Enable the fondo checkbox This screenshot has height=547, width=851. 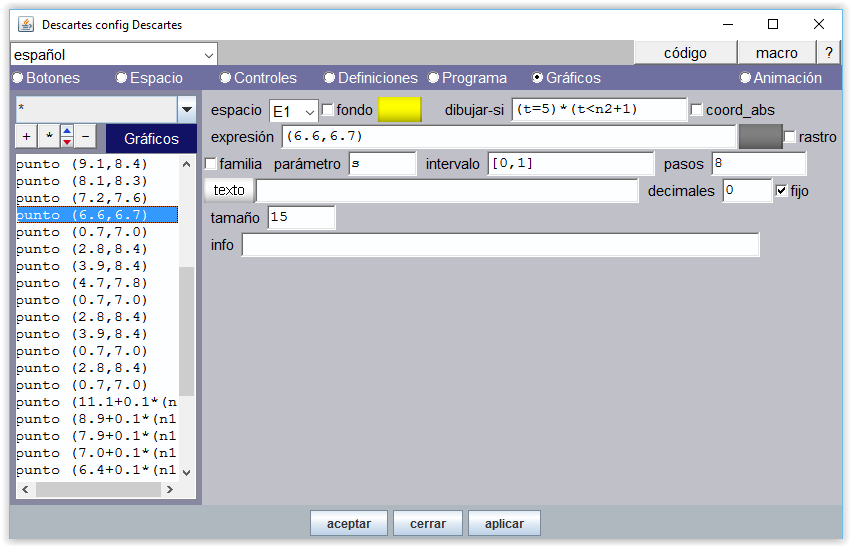(327, 110)
